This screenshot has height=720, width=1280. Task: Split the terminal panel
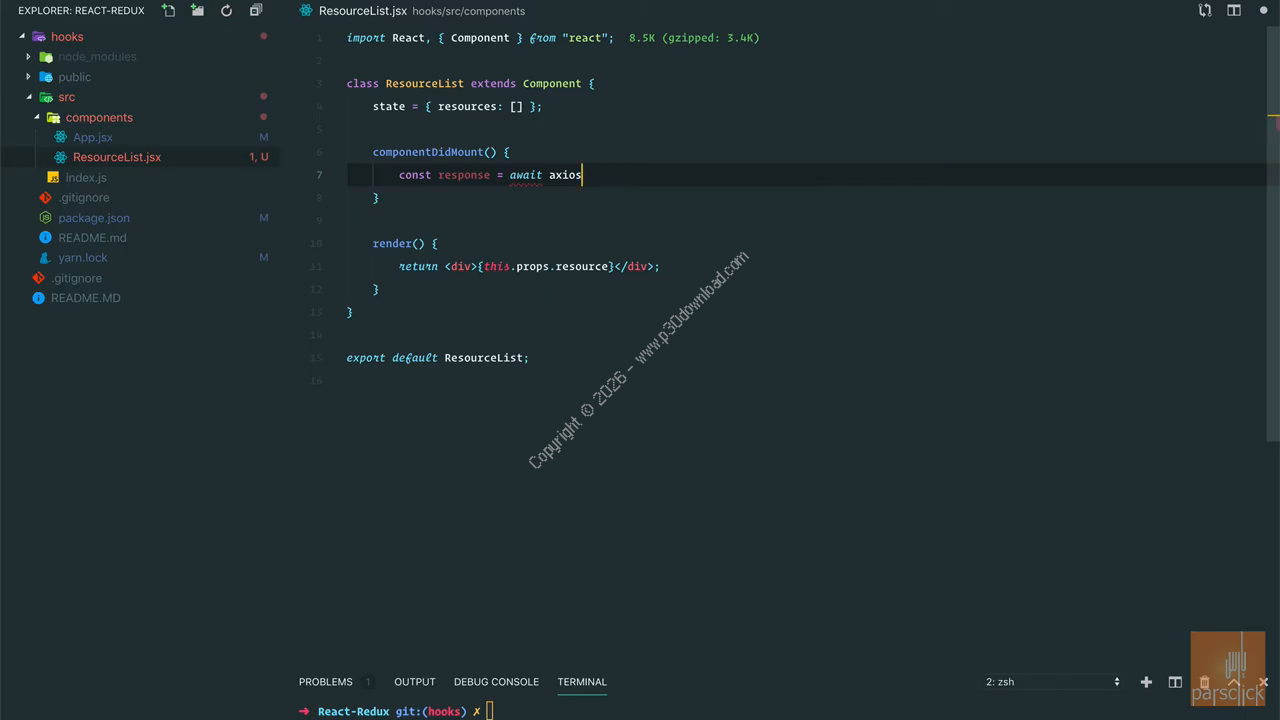(1175, 682)
